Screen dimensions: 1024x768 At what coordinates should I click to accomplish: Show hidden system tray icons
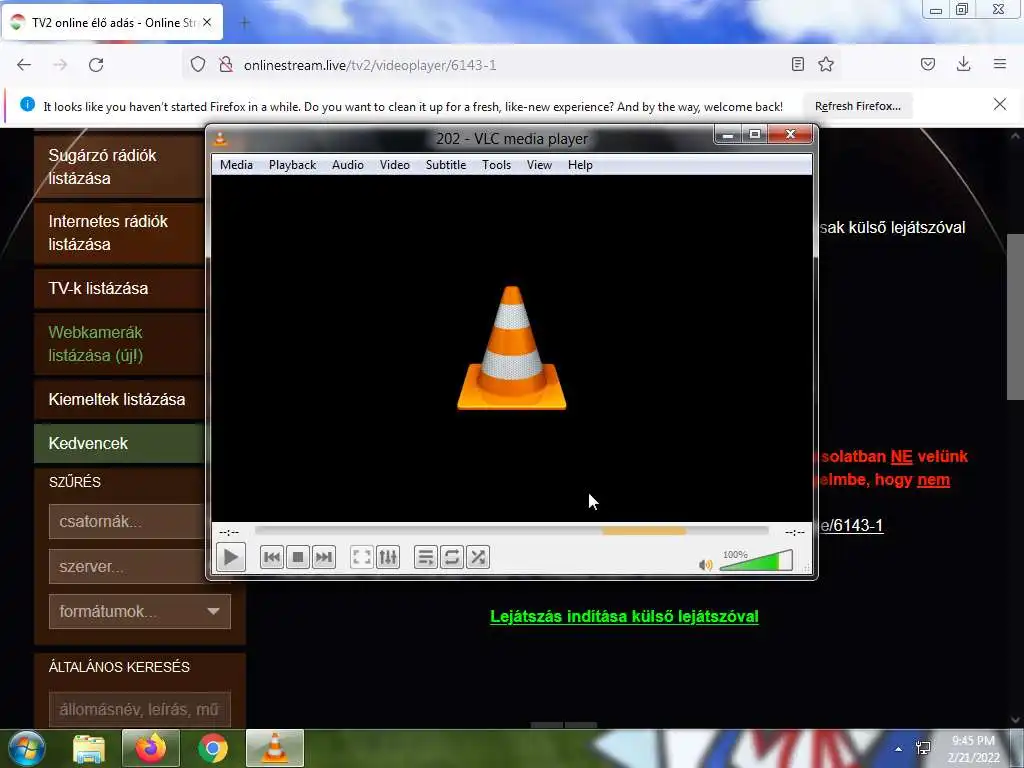(x=899, y=749)
